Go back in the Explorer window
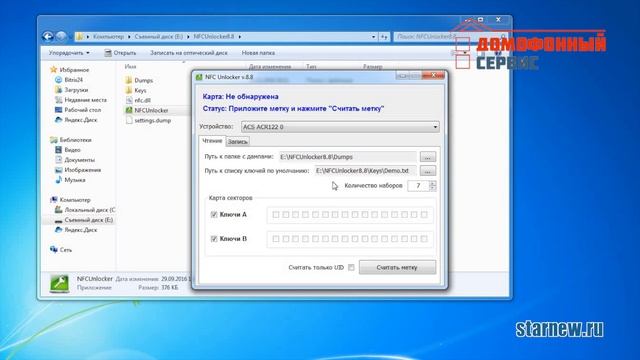This screenshot has width=640, height=360. tap(48, 37)
